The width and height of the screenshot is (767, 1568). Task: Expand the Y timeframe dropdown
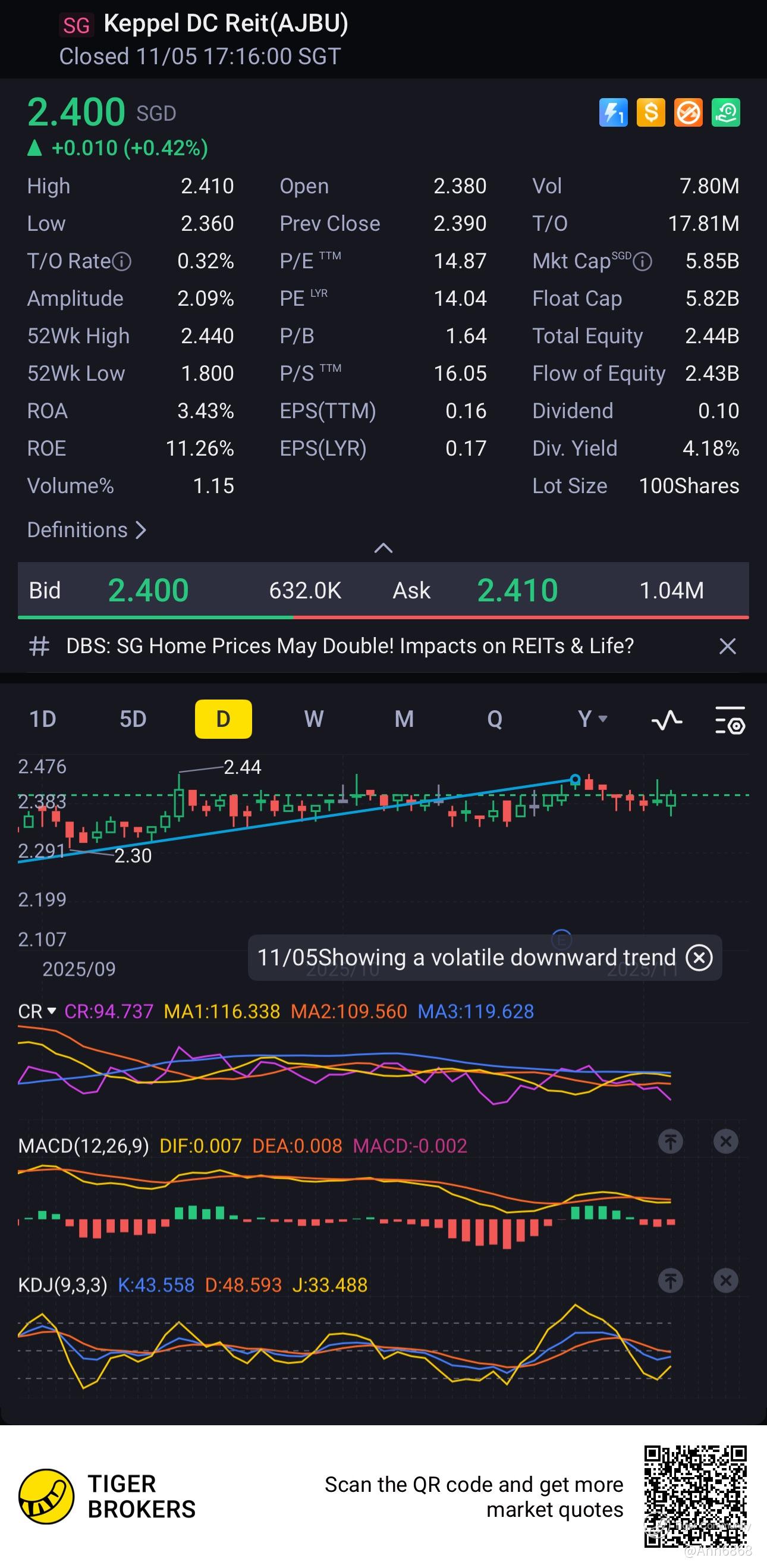point(592,719)
